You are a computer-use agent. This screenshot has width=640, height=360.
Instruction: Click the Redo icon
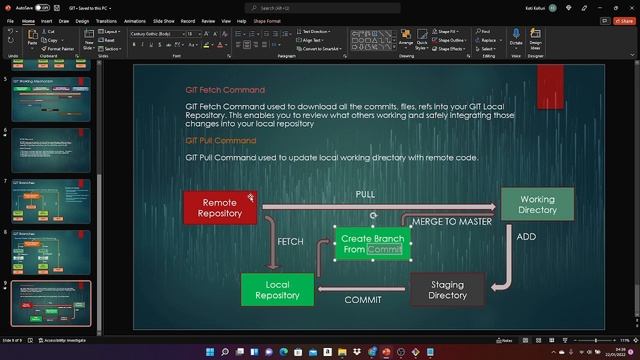(10, 40)
